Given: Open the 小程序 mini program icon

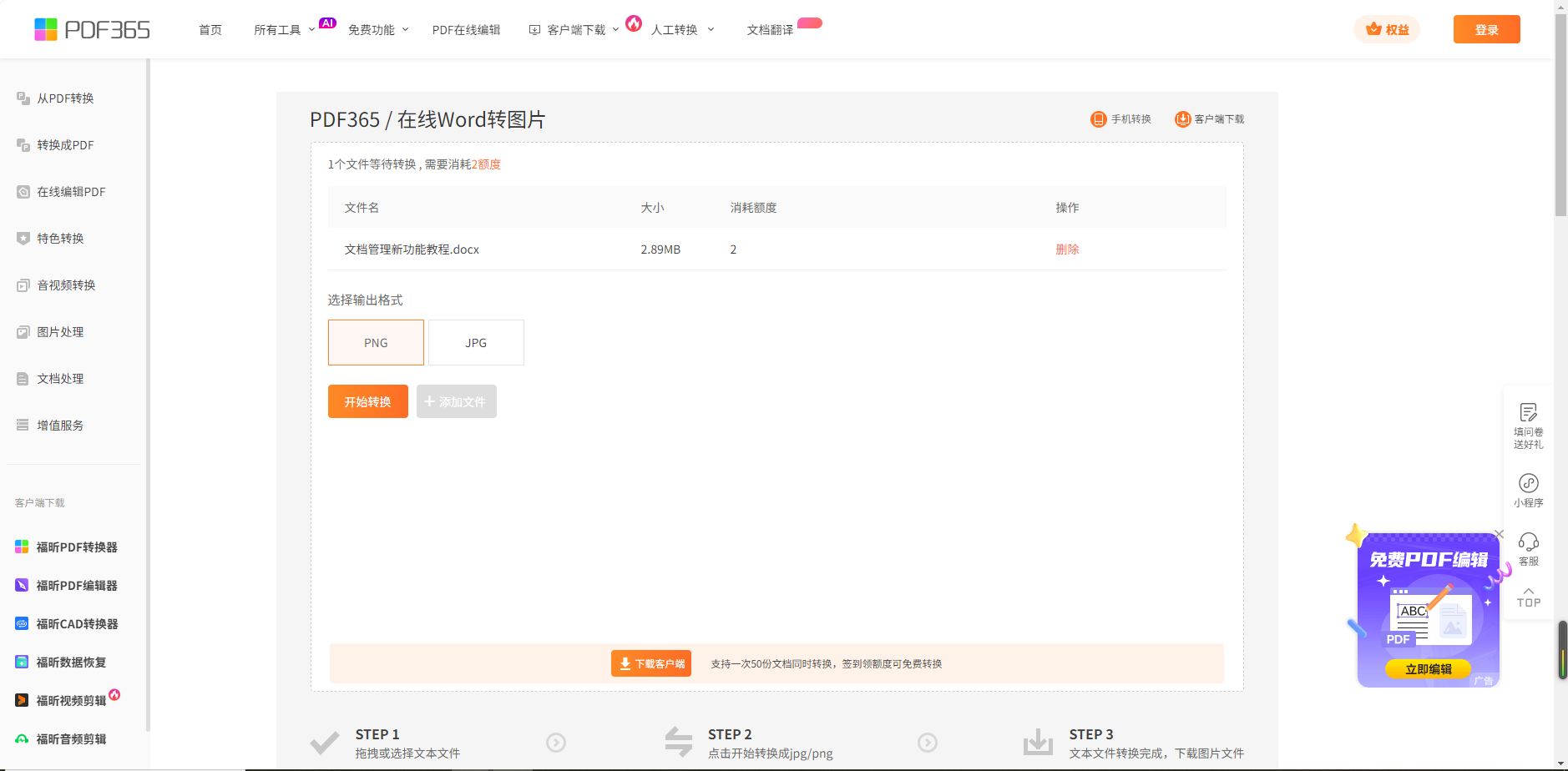Looking at the screenshot, I should [x=1528, y=484].
